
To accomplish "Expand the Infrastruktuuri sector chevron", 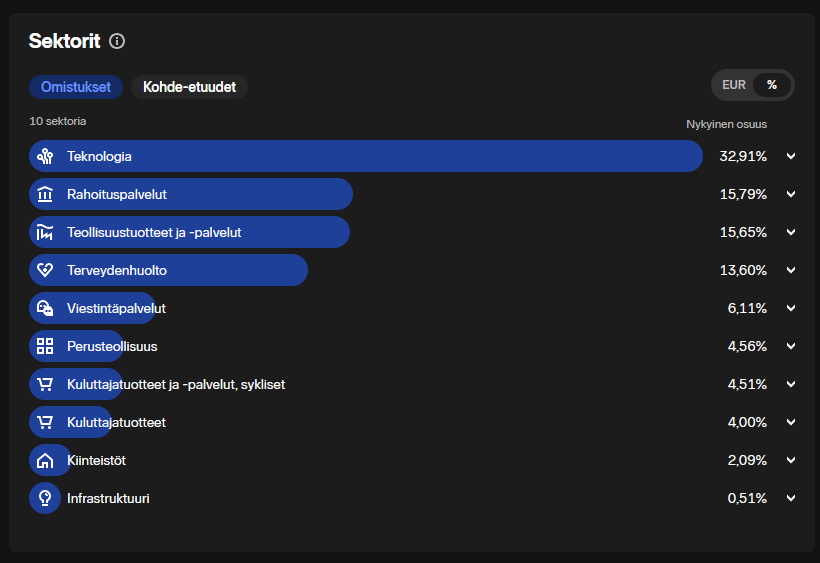I will tap(791, 498).
